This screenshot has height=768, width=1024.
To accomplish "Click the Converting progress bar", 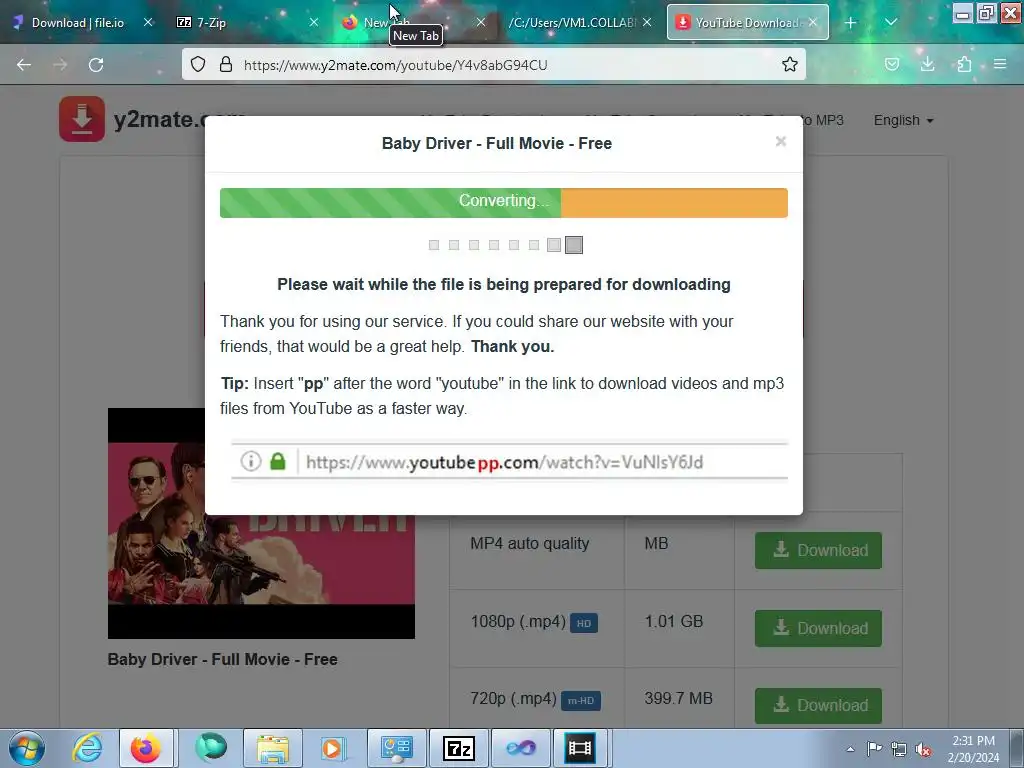I will tap(504, 202).
